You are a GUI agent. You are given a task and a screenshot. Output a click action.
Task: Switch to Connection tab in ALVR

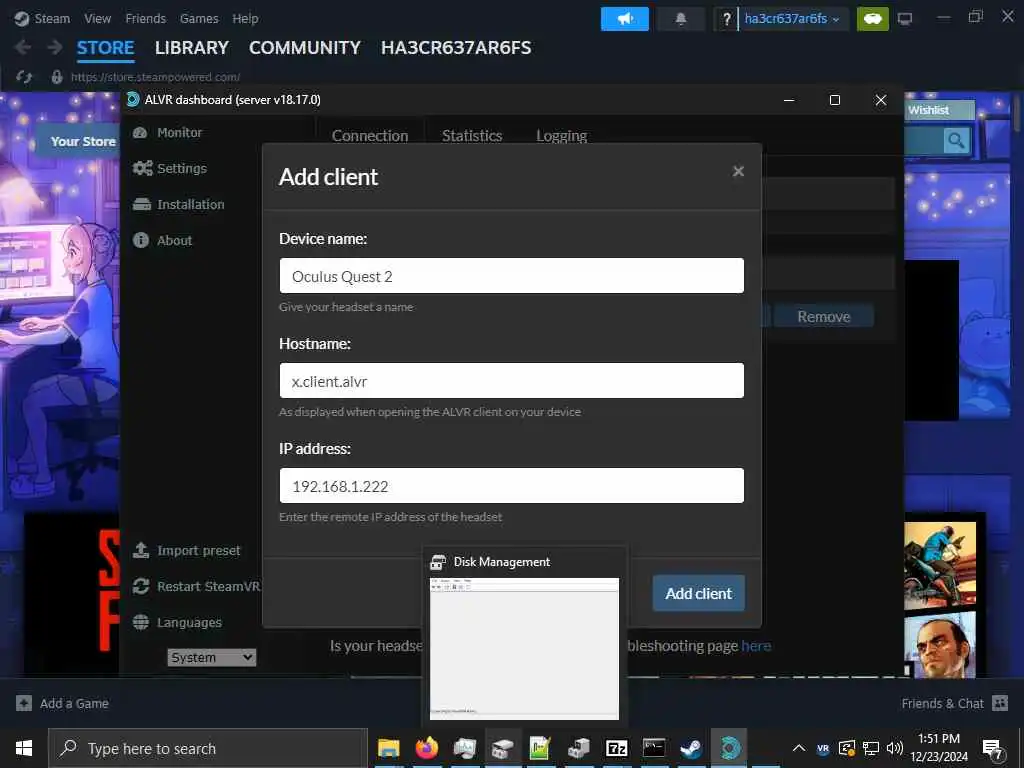(x=370, y=136)
